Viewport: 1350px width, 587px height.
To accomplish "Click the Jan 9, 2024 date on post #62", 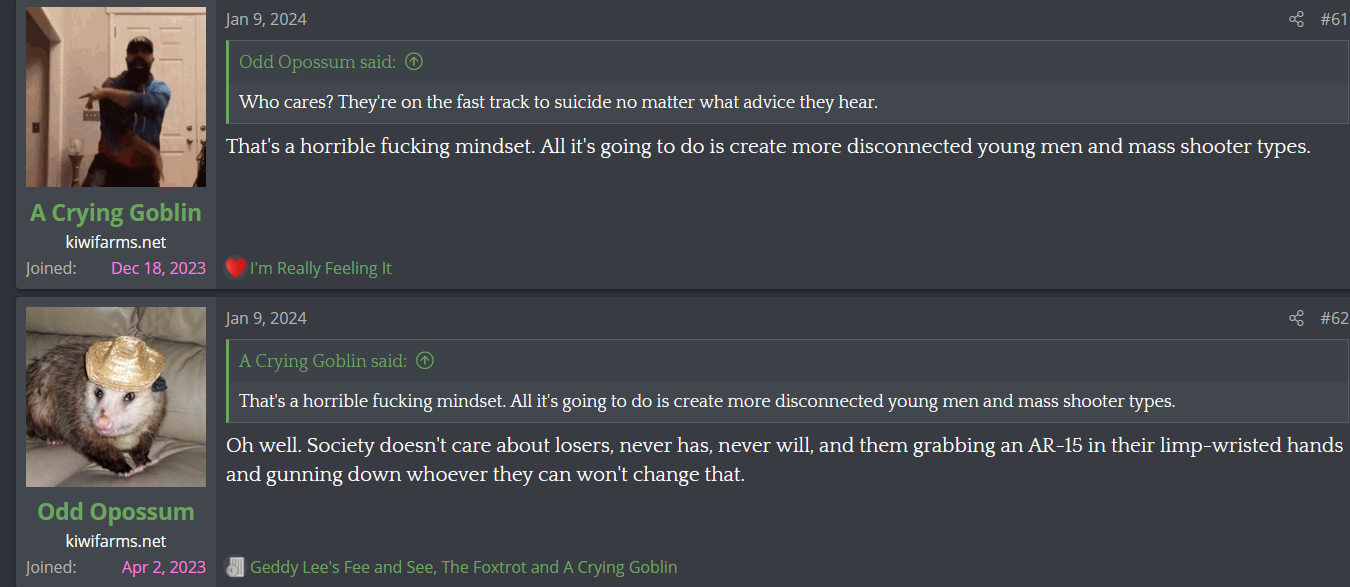I will (x=266, y=318).
